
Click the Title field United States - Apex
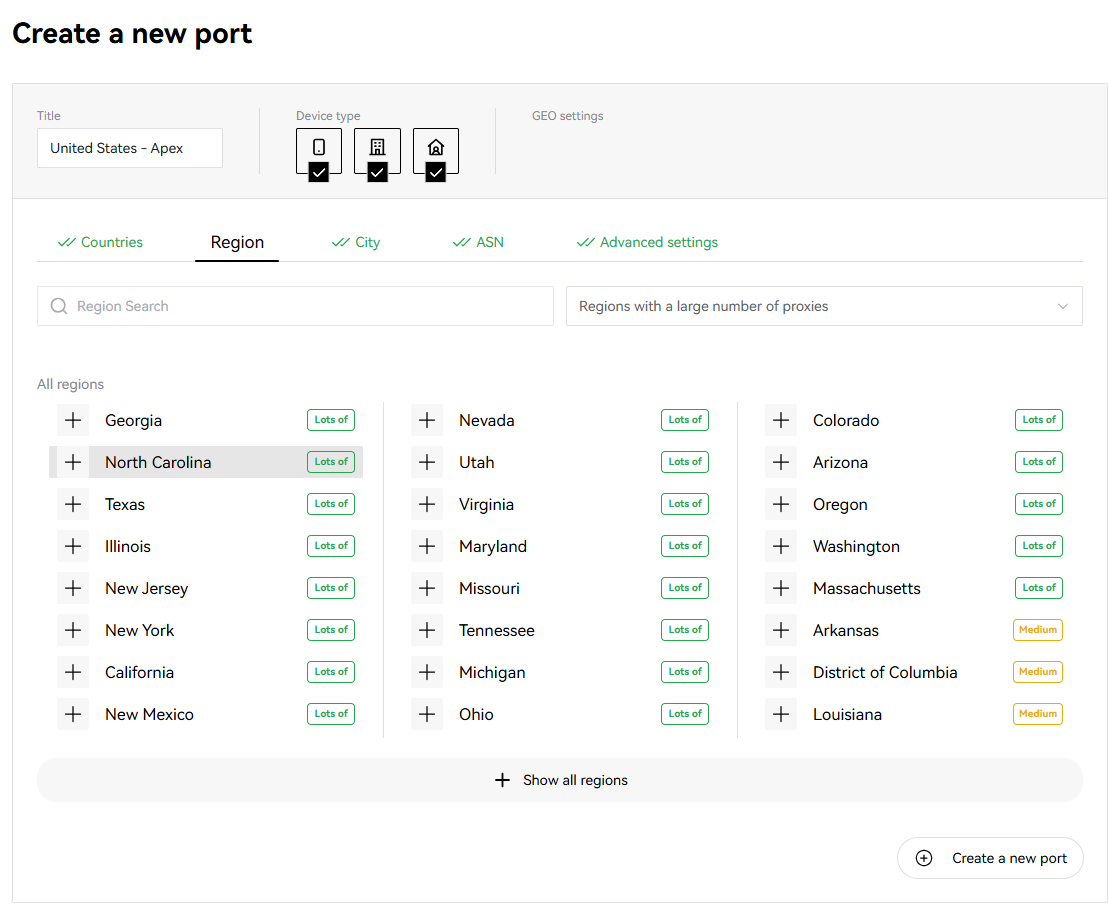coord(130,148)
